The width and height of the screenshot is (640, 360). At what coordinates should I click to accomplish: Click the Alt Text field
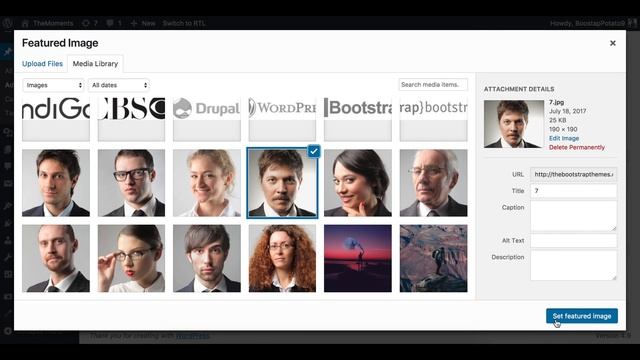[x=573, y=240]
